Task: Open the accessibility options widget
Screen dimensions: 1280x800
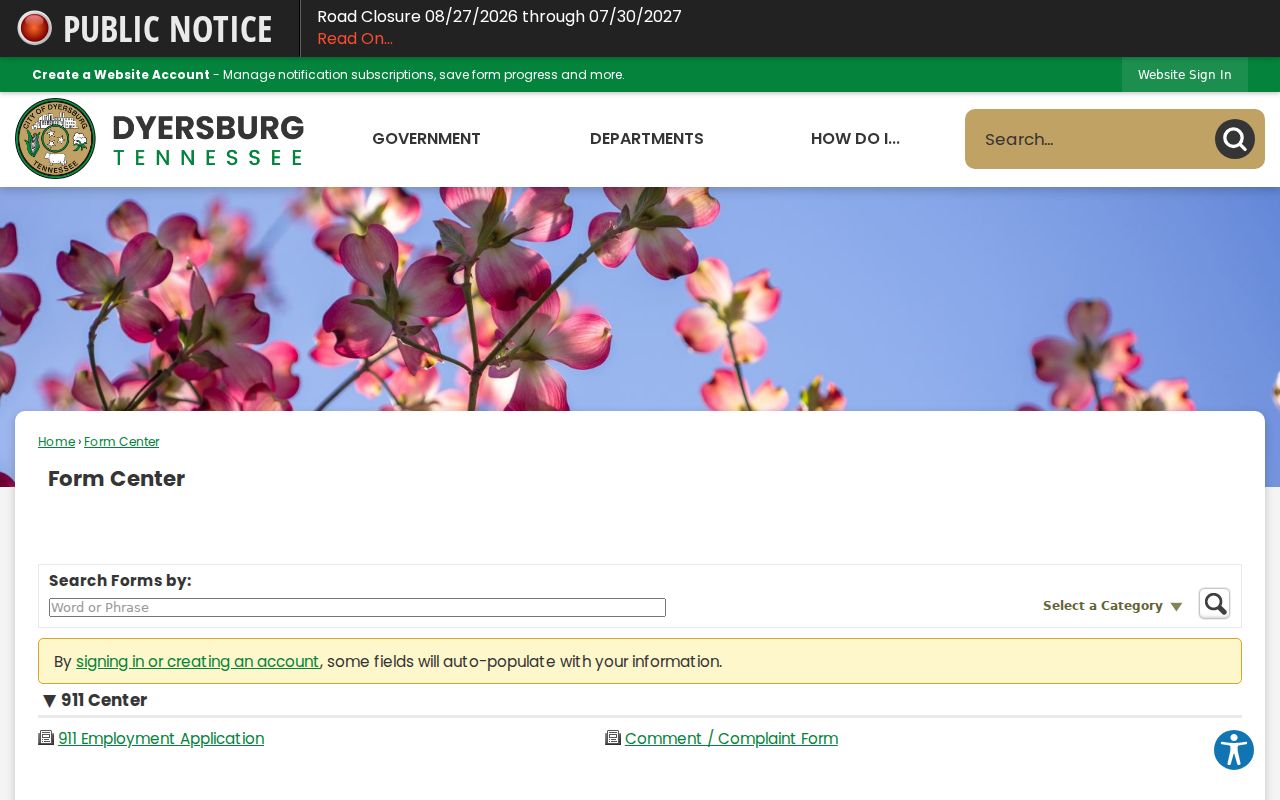Action: click(1234, 750)
